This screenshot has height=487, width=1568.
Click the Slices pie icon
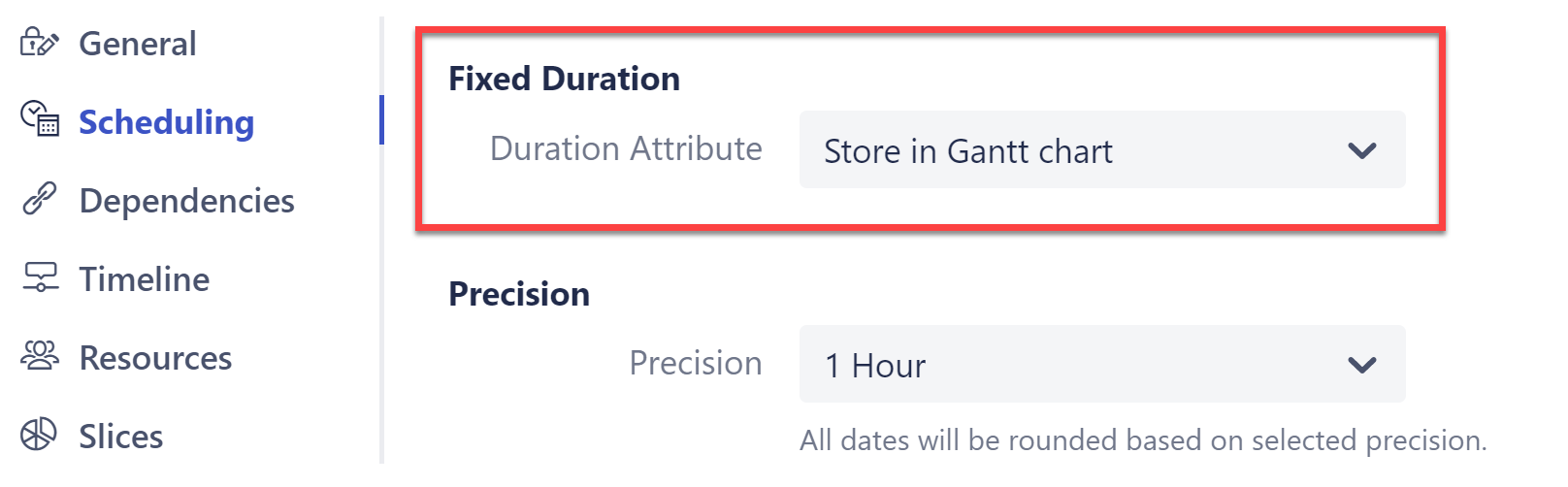[39, 435]
